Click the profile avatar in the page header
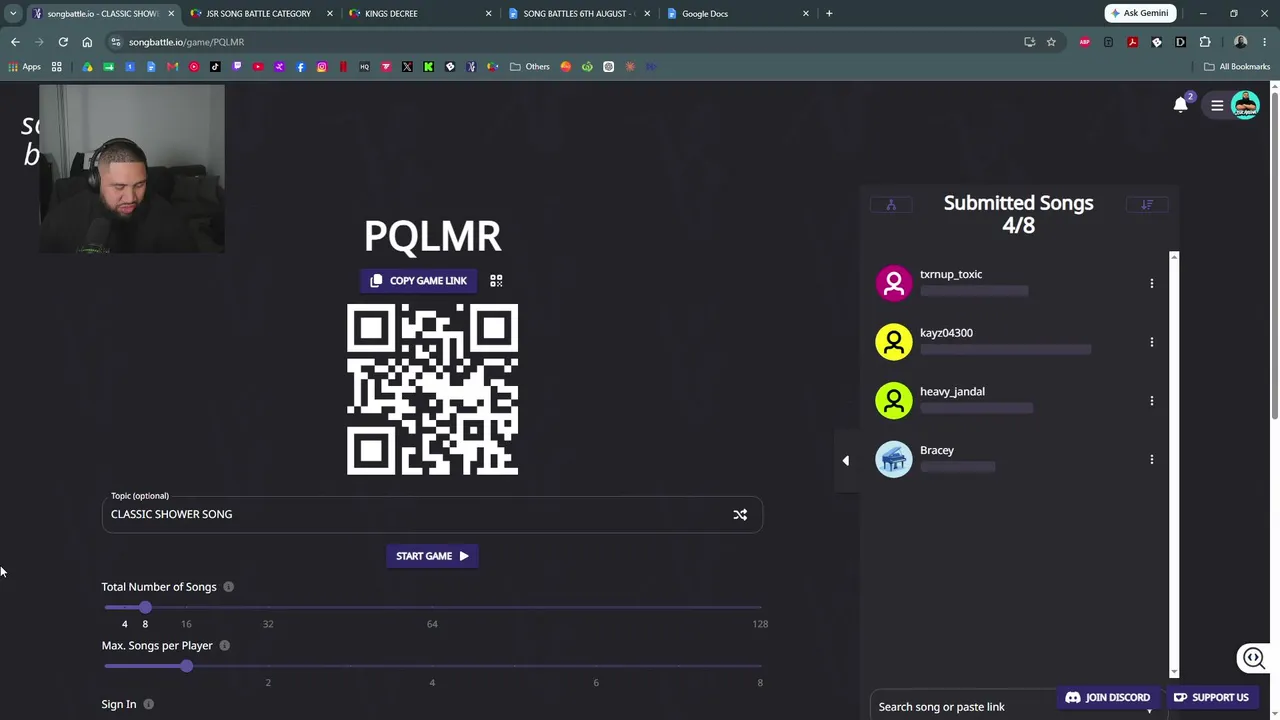The image size is (1280, 720). pyautogui.click(x=1245, y=105)
